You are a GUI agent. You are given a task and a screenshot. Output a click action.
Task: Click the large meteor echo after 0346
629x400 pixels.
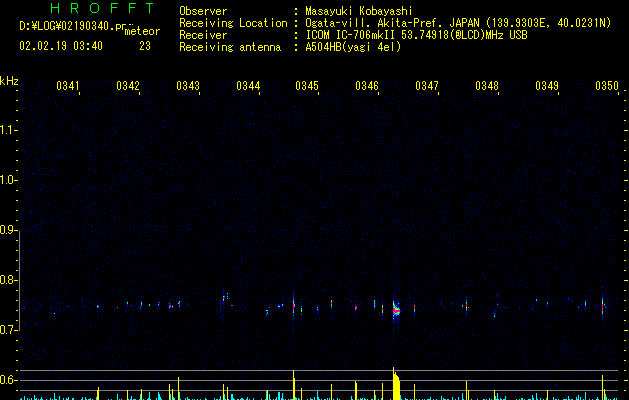pyautogui.click(x=396, y=311)
